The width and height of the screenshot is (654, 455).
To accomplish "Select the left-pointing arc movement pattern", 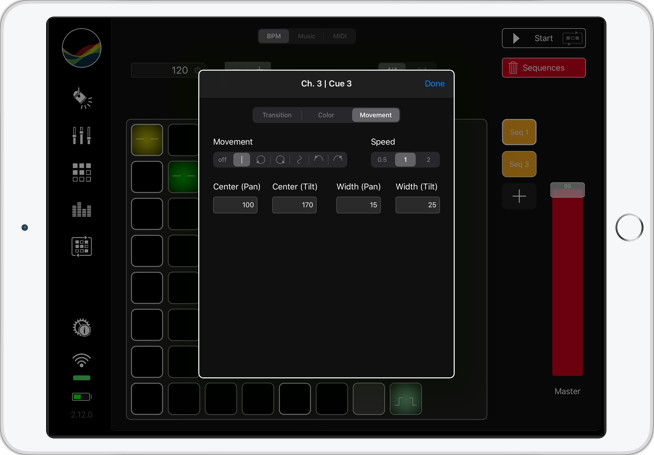I will tap(318, 160).
